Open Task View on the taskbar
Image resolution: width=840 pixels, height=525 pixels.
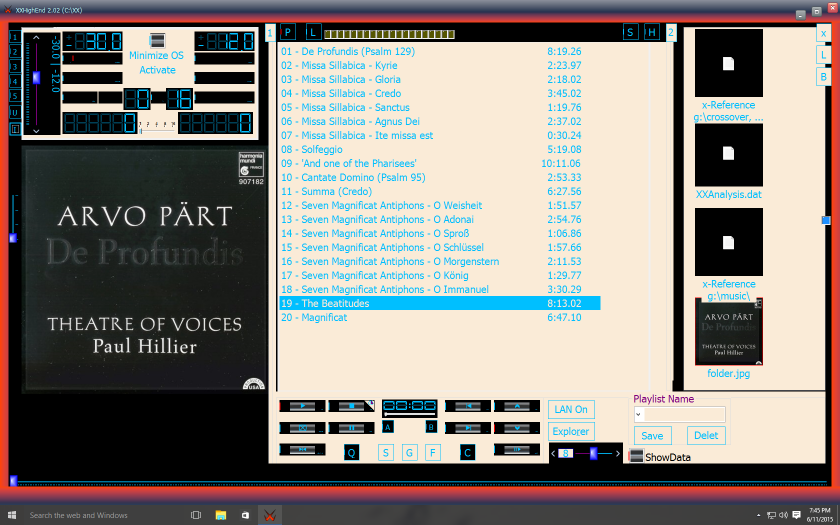196,515
